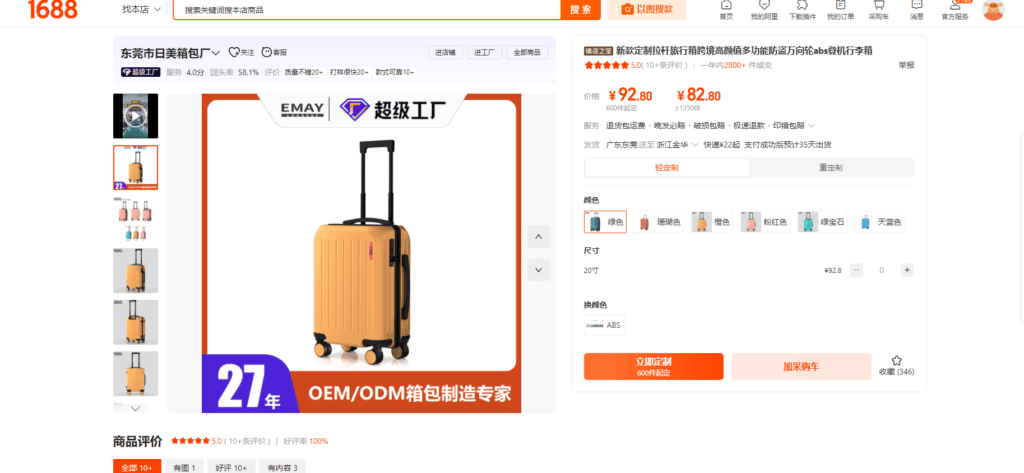Viewport: 1024px width, 473px height.
Task: Play the product video thumbnail
Action: pos(135,116)
